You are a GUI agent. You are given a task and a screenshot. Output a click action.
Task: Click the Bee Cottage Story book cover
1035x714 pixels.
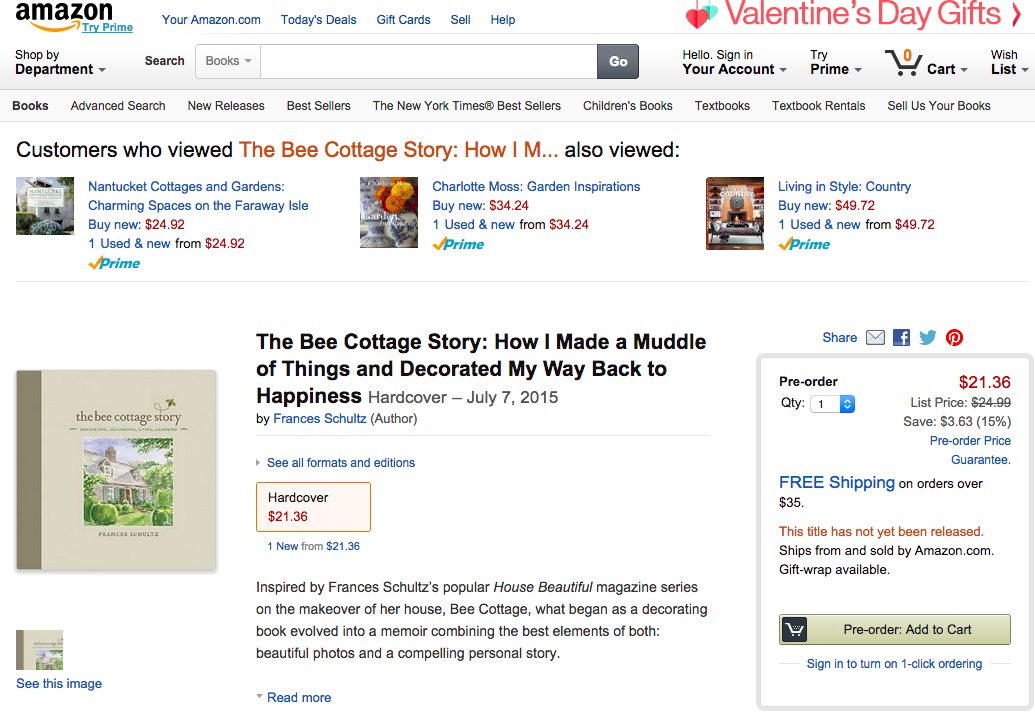(116, 469)
